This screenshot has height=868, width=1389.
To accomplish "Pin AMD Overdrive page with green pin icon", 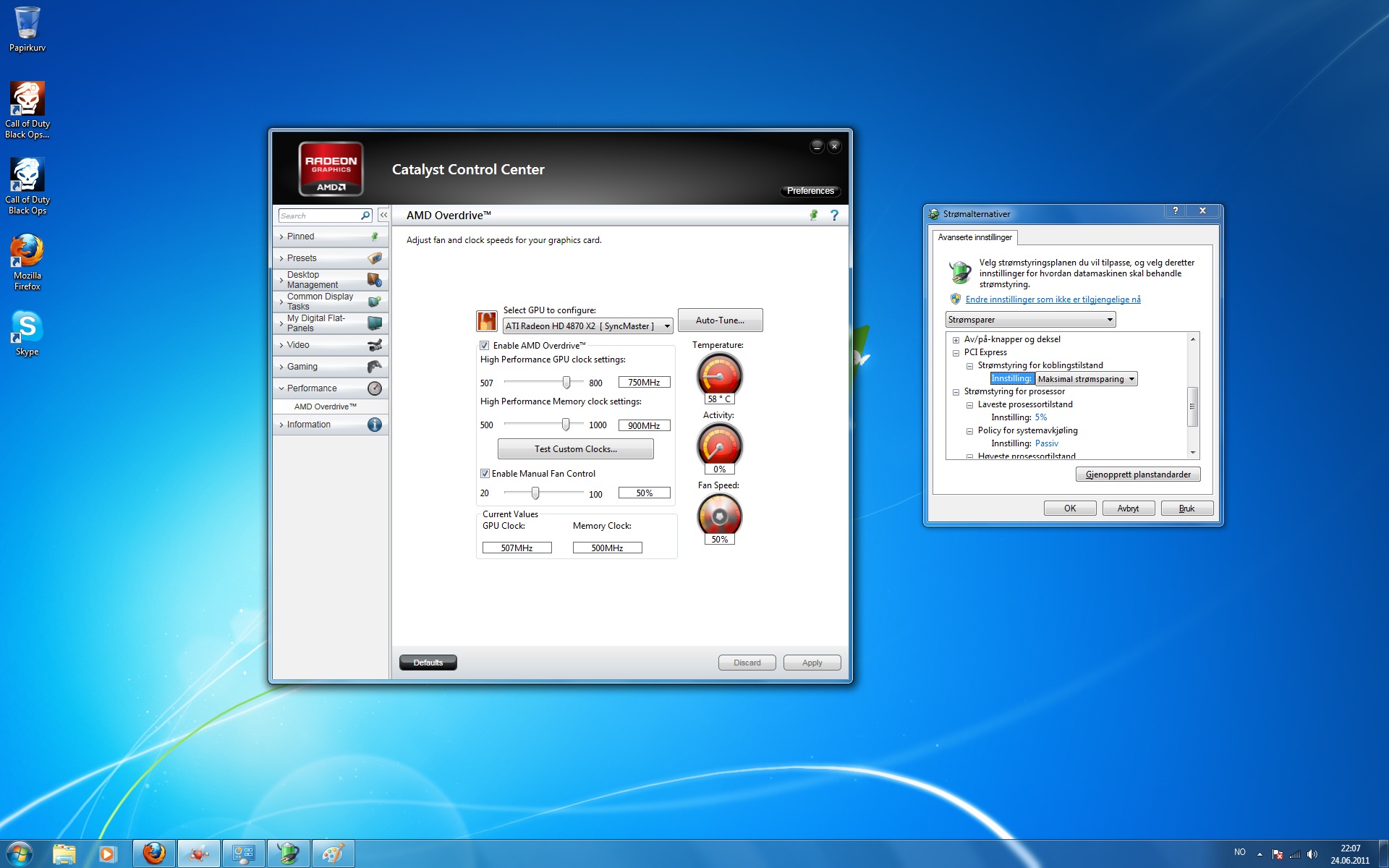I will (814, 215).
